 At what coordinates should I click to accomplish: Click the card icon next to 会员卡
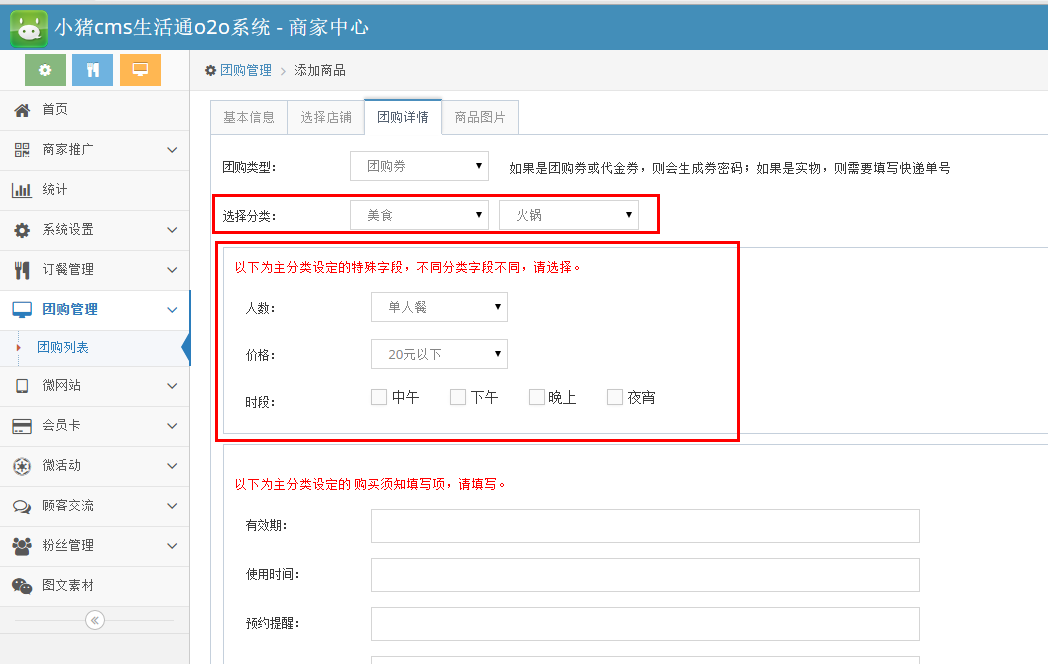(x=22, y=426)
